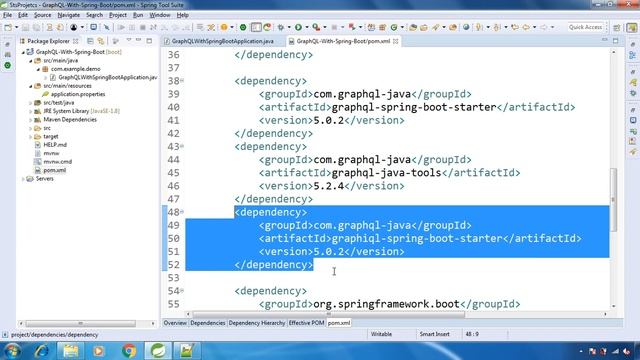
Task: Collapse the dependency fold marker at line 48
Action: (182, 212)
